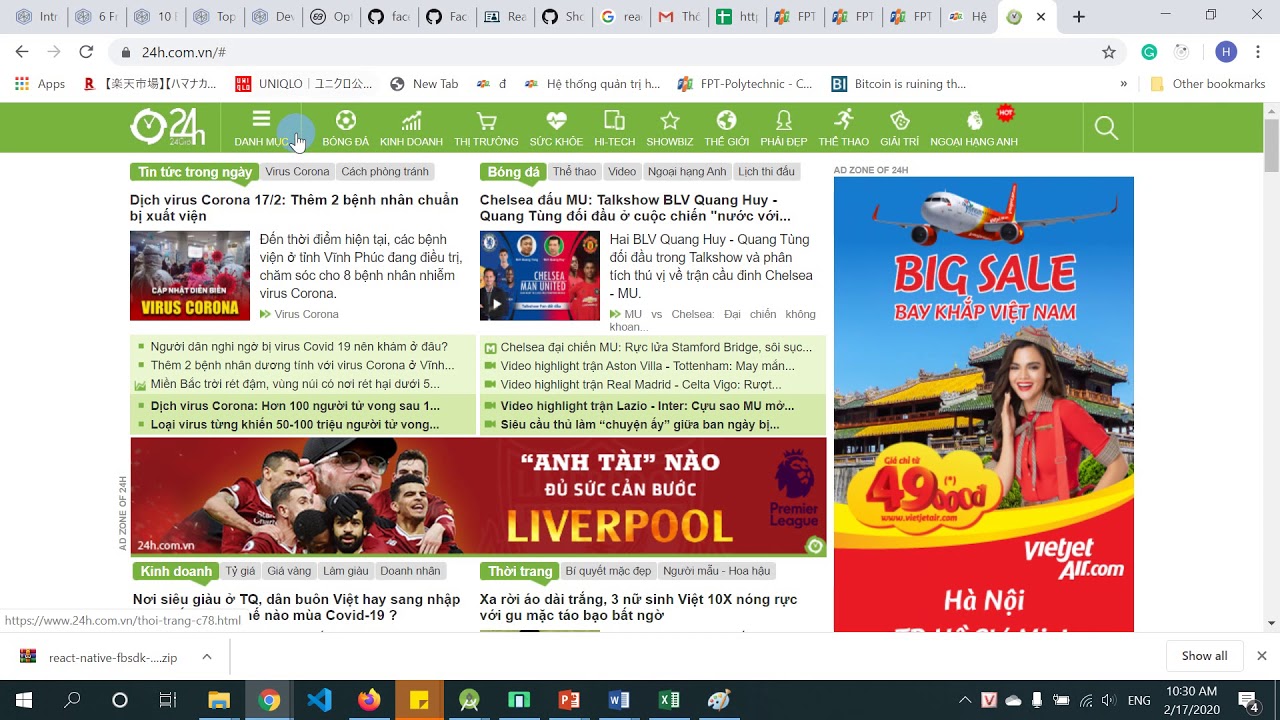Open the Virus Corona article thumbnail
This screenshot has height=720, width=1280.
(x=190, y=276)
